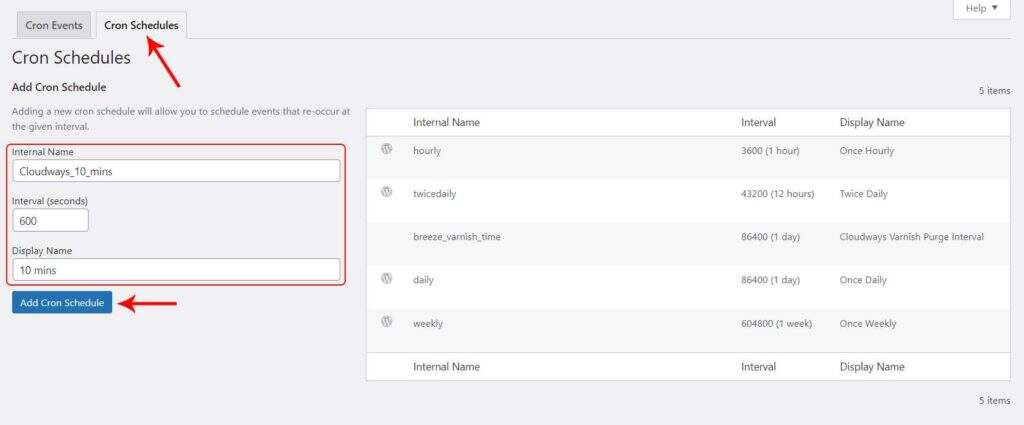Select the Cron Schedules tab

click(141, 25)
